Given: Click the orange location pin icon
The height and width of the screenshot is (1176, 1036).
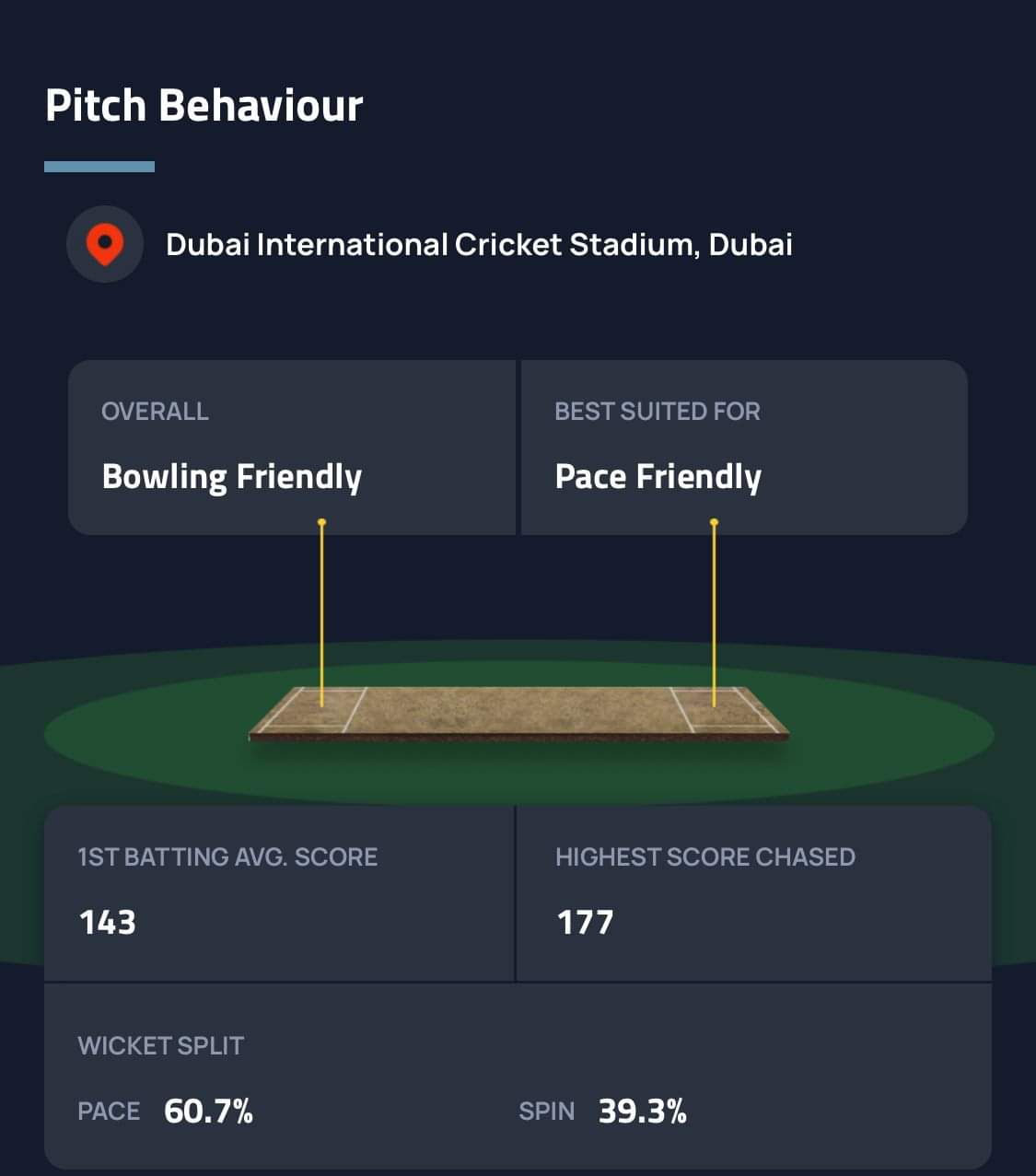Looking at the screenshot, I should pos(105,244).
